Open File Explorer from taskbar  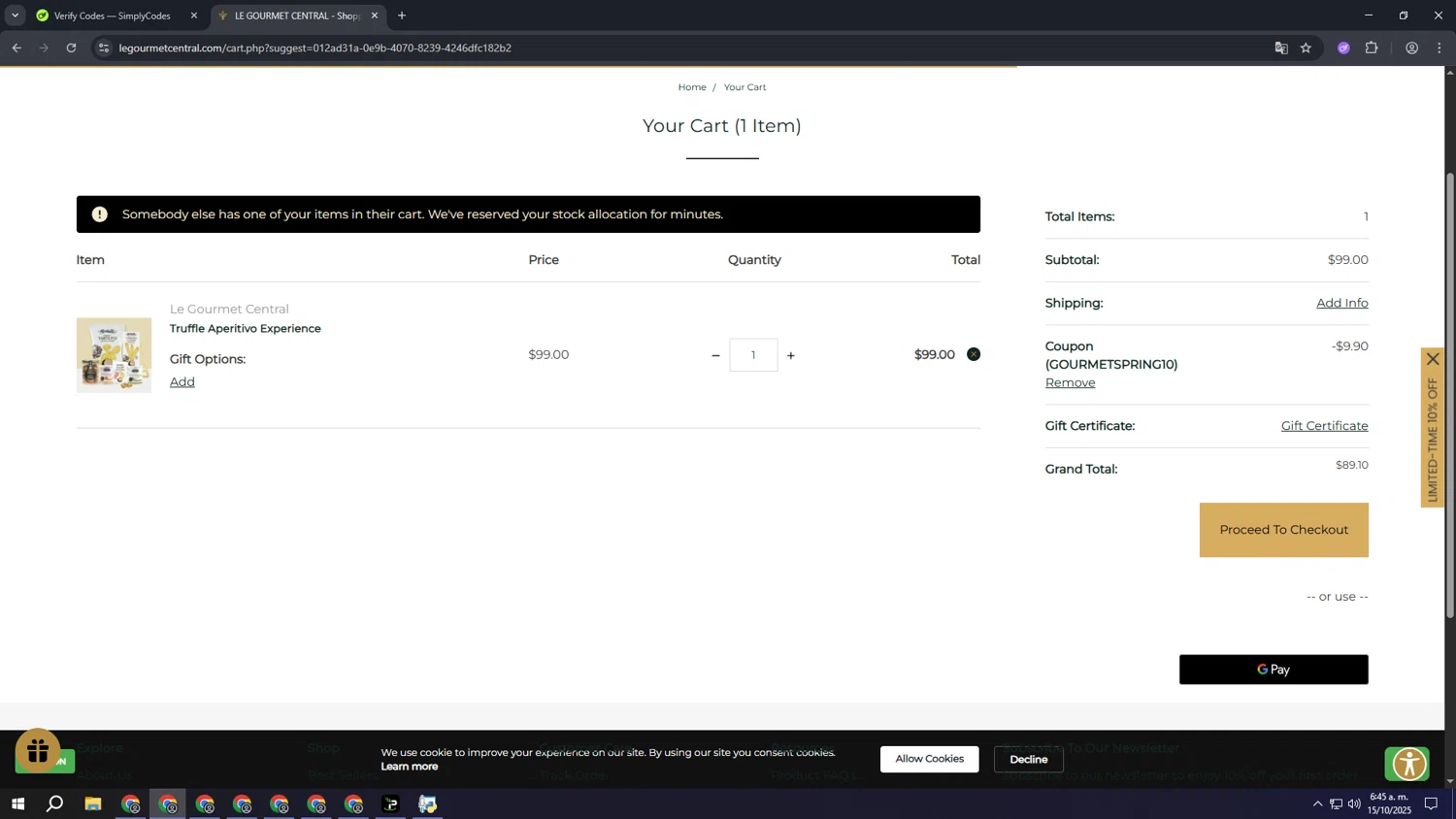pos(93,803)
